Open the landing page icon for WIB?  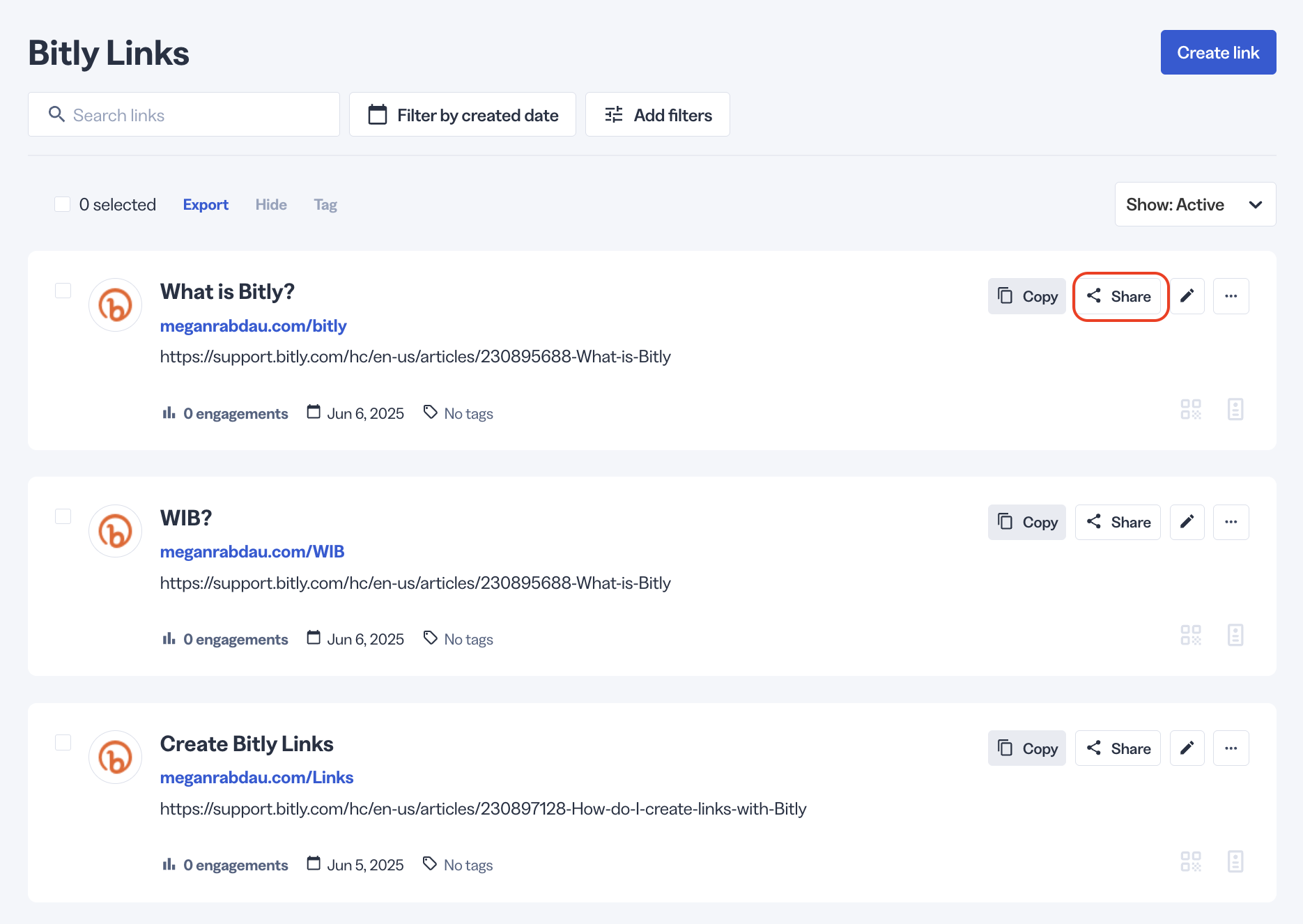click(1236, 635)
